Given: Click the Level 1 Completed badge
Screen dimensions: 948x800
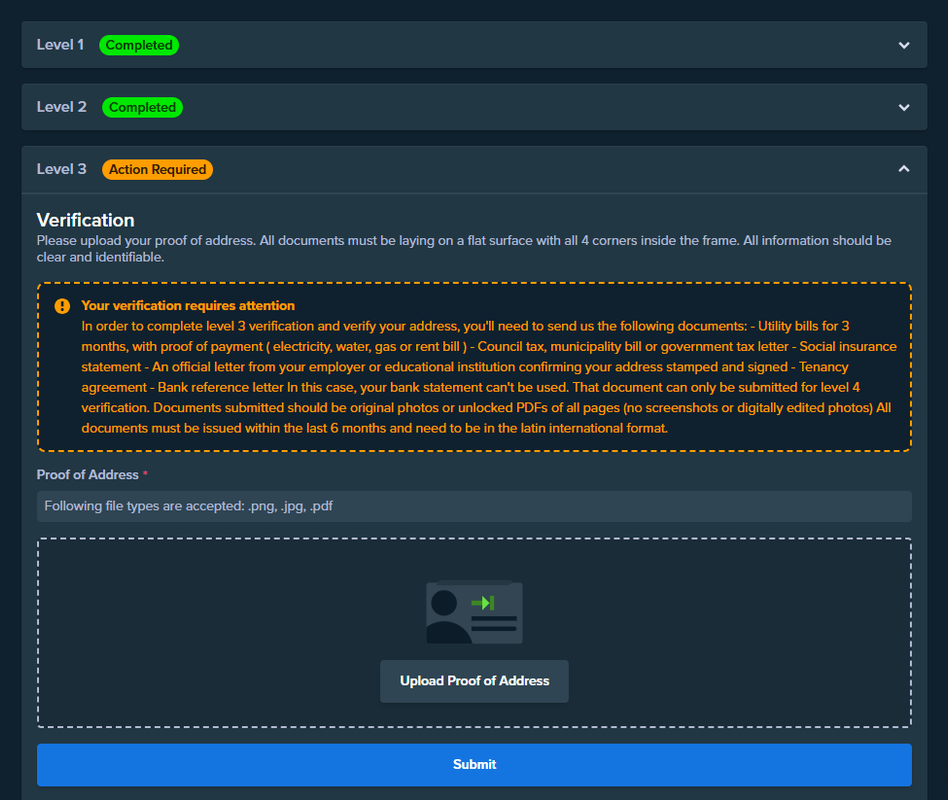Looking at the screenshot, I should (x=139, y=45).
